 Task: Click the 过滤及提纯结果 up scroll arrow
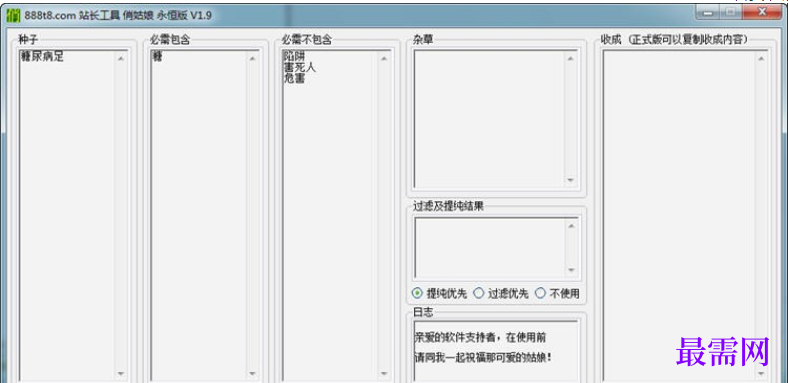coord(571,226)
